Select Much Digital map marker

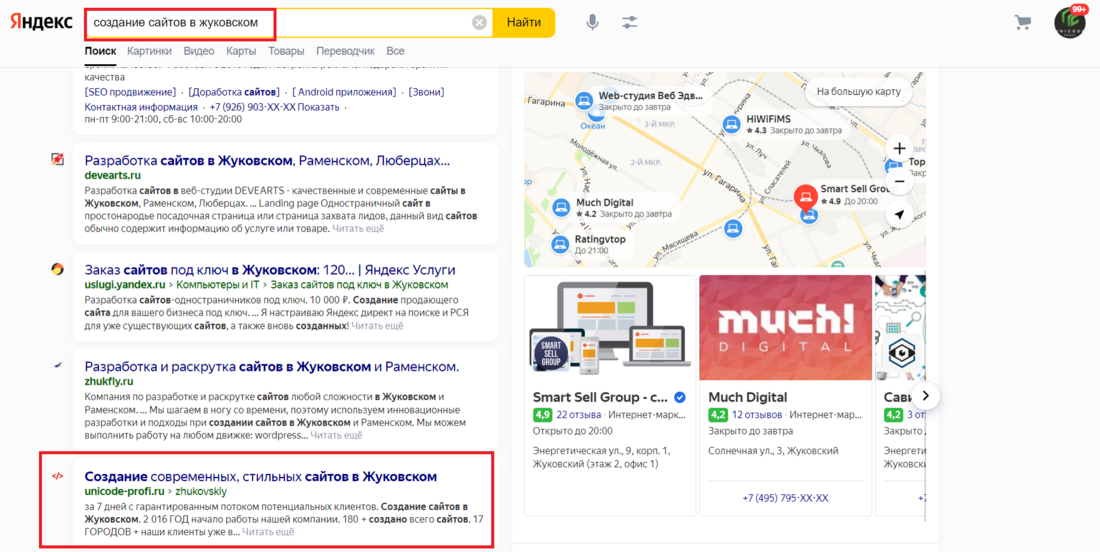[x=561, y=207]
